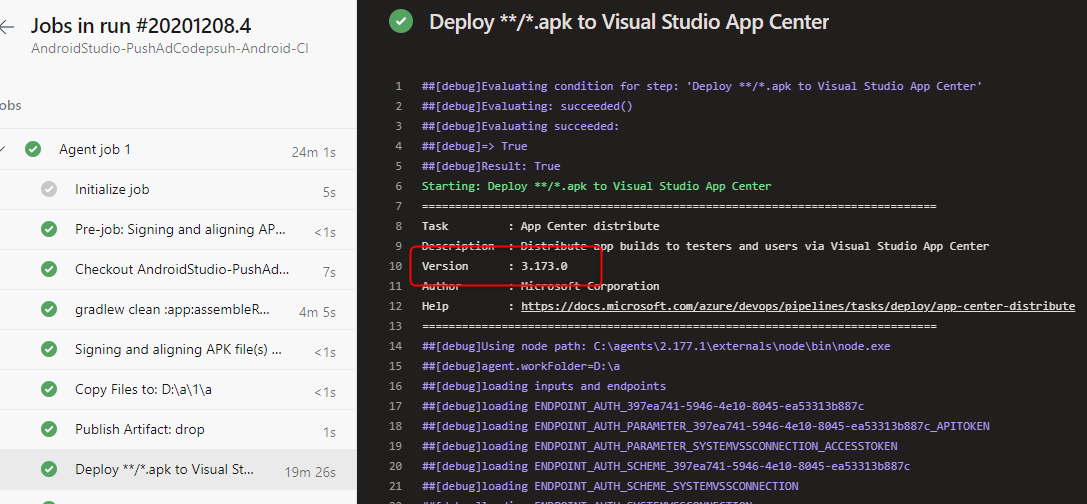Image resolution: width=1087 pixels, height=504 pixels.
Task: Click green check icon beside the Deploy **/*.apk step
Action: tap(49, 469)
